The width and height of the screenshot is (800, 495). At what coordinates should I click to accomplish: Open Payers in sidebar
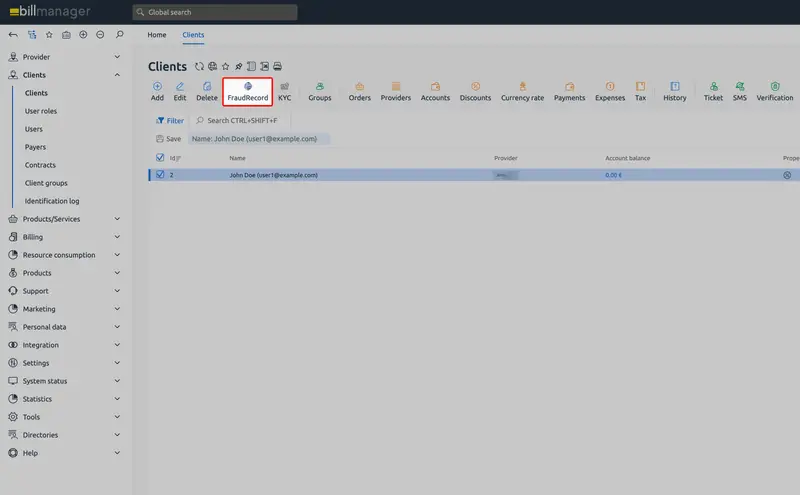coord(35,147)
